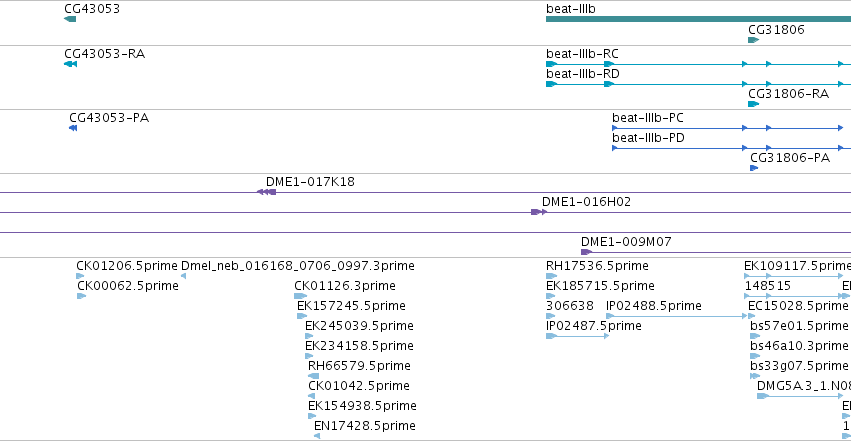The width and height of the screenshot is (851, 441).
Task: Select the CK01126.3prime arrow glyph
Action: (x=301, y=296)
